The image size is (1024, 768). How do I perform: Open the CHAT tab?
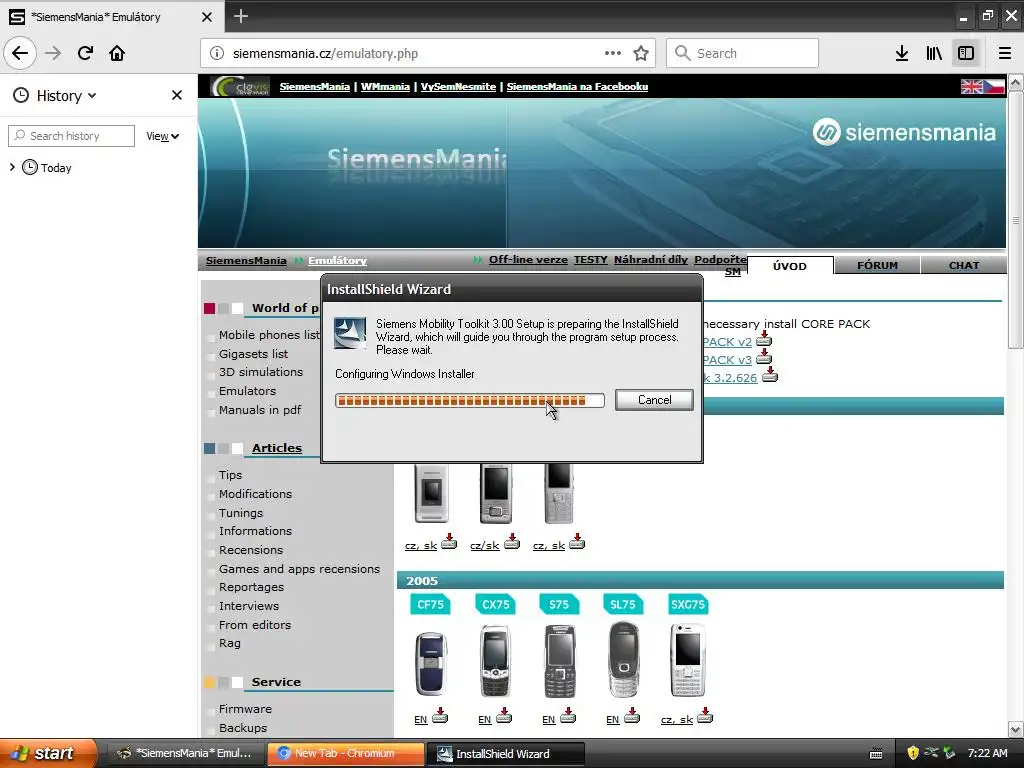pos(963,265)
